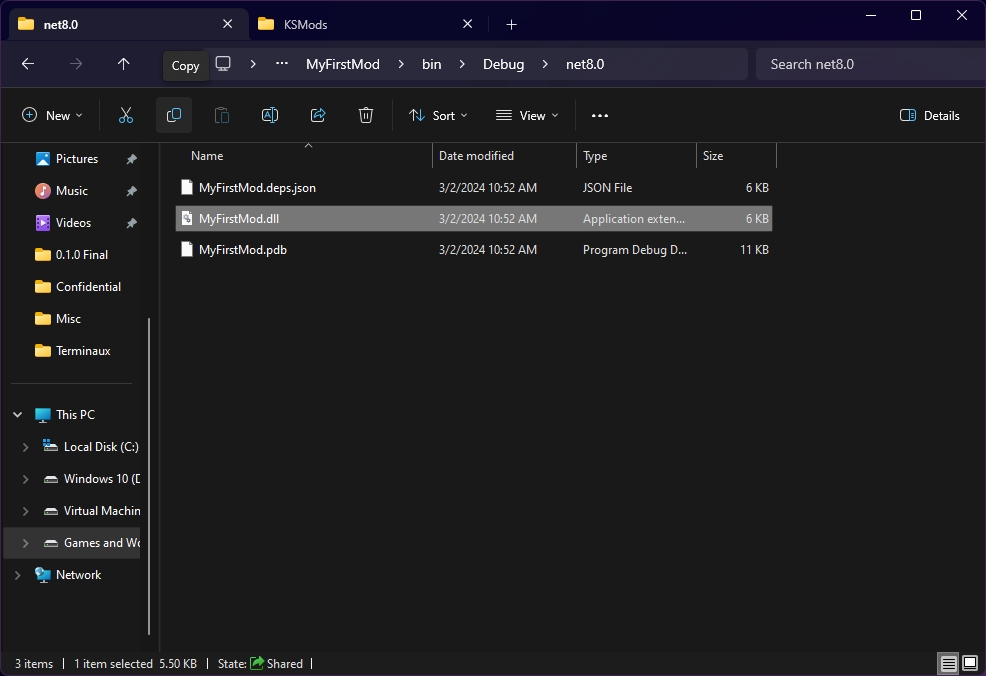Open the See more three-dots menu
The height and width of the screenshot is (676, 986).
(600, 116)
